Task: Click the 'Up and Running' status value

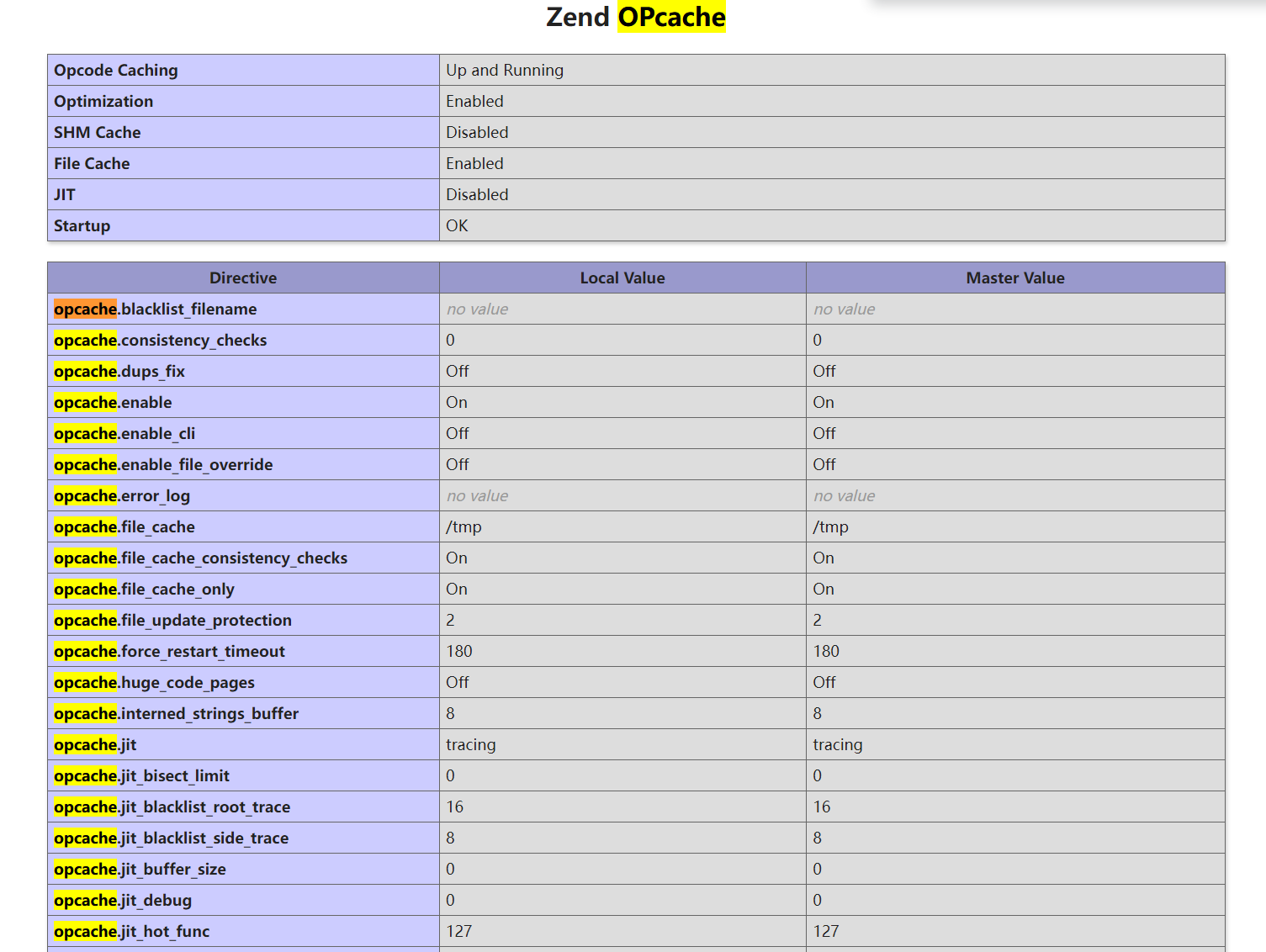Action: point(505,71)
